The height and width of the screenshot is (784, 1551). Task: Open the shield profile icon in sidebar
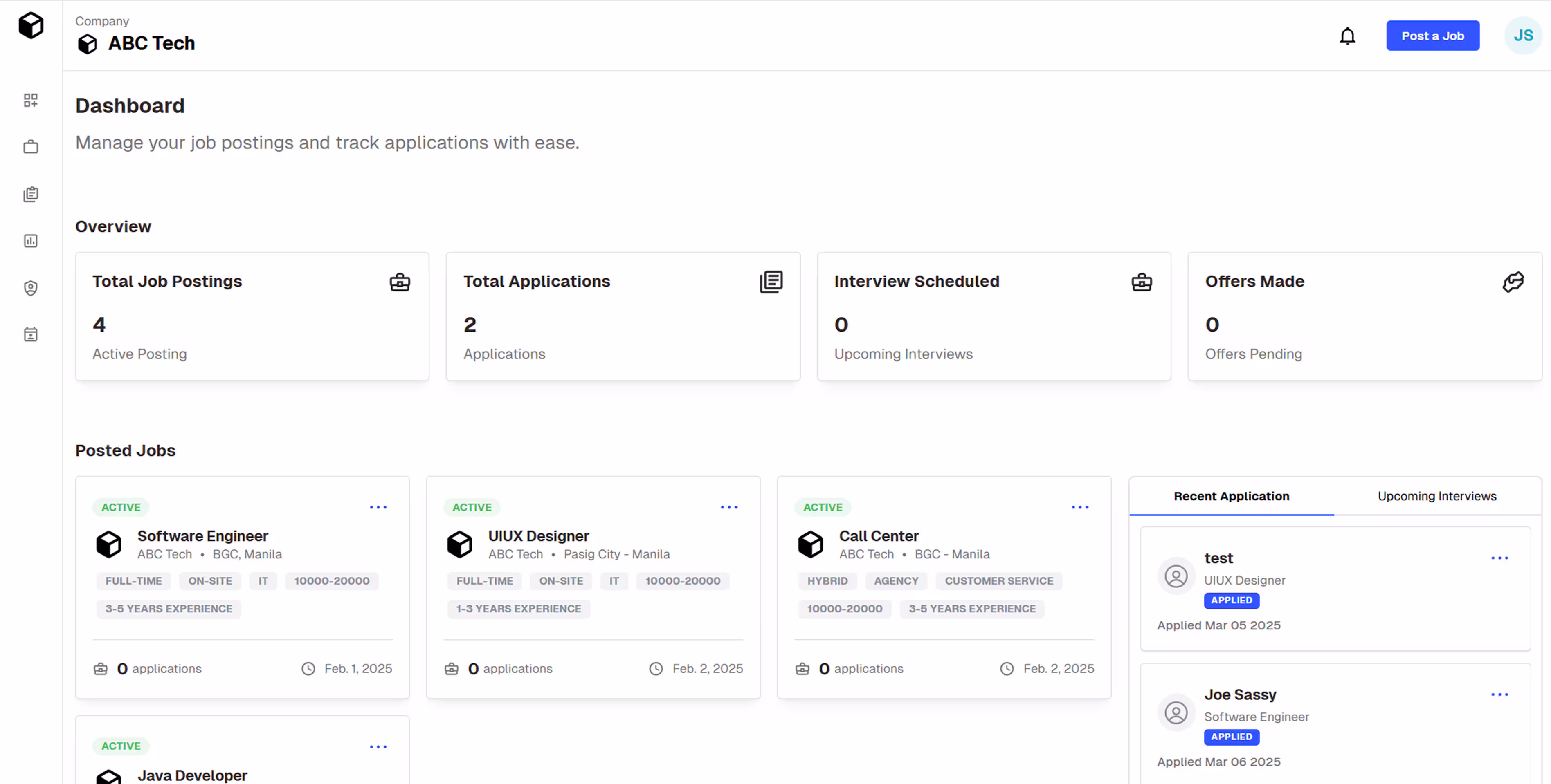pyautogui.click(x=31, y=288)
